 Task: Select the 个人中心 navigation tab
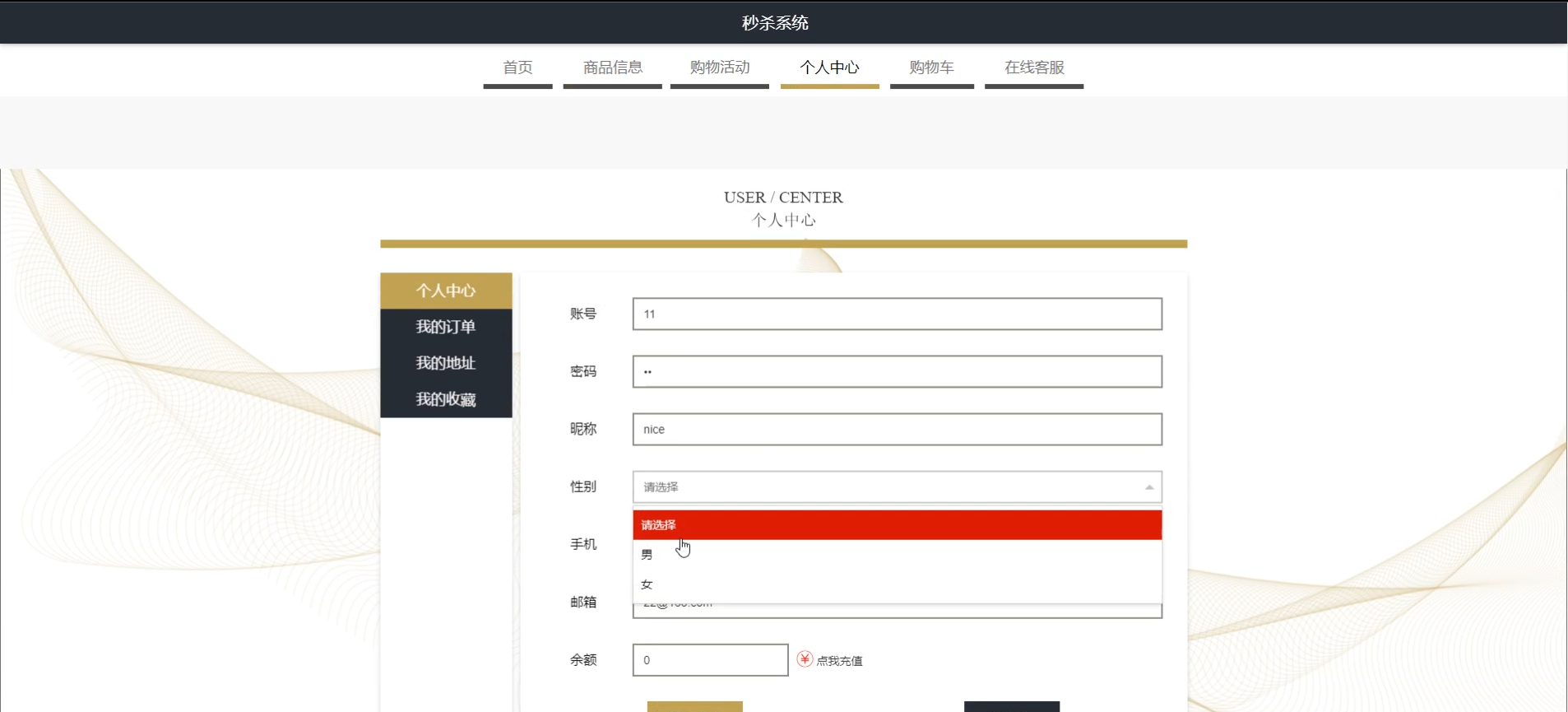829,68
